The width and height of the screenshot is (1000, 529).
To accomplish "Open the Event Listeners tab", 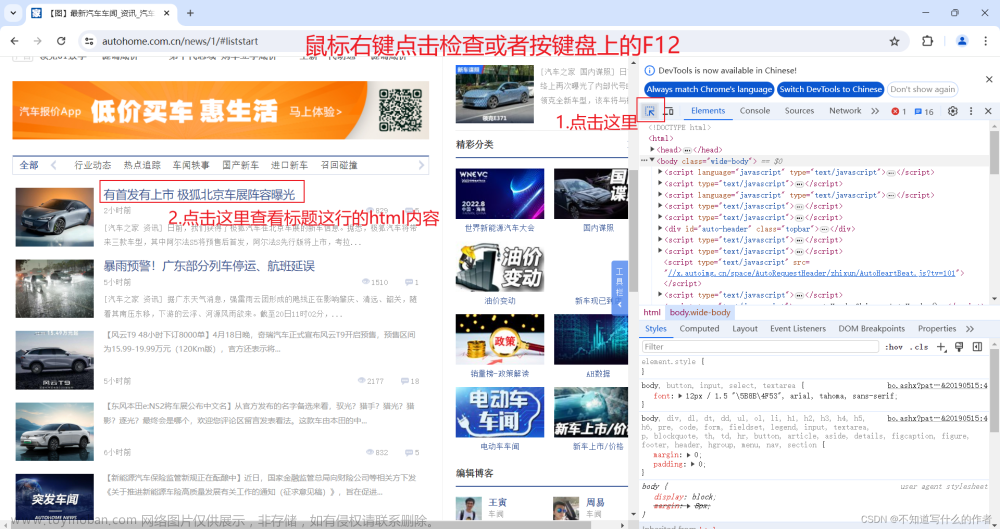I will [x=798, y=329].
